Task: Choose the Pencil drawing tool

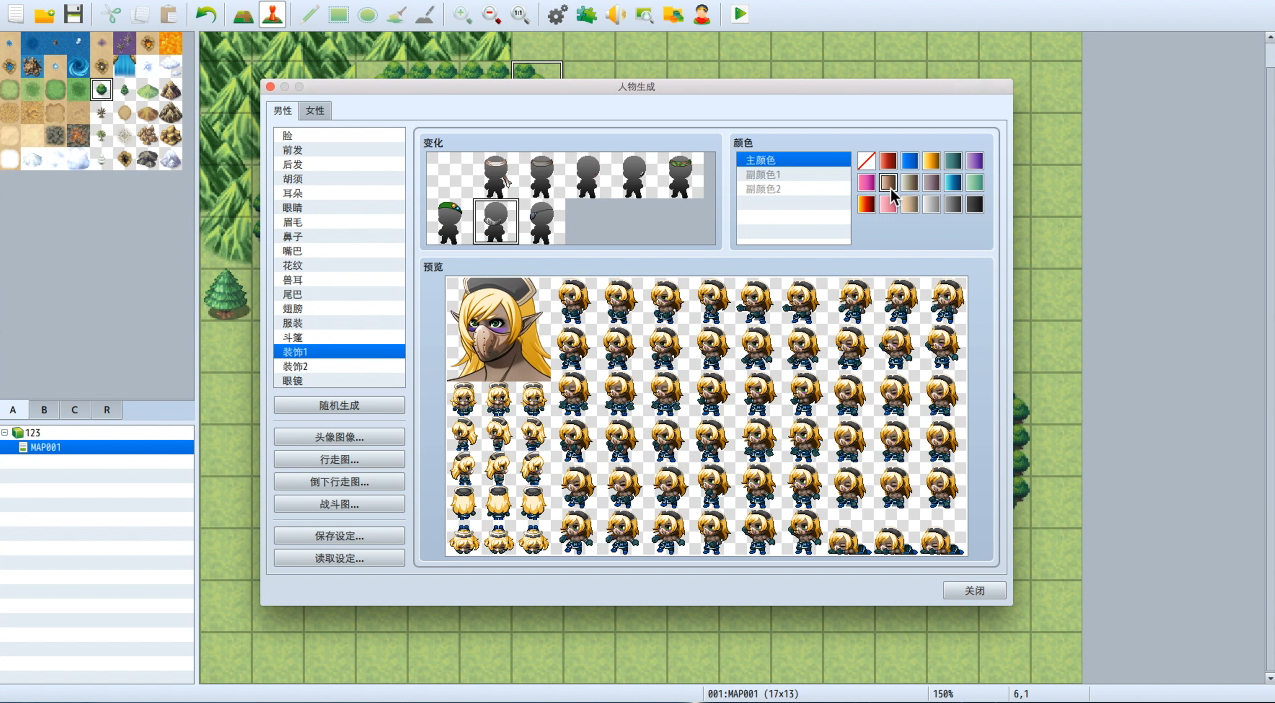Action: 309,14
